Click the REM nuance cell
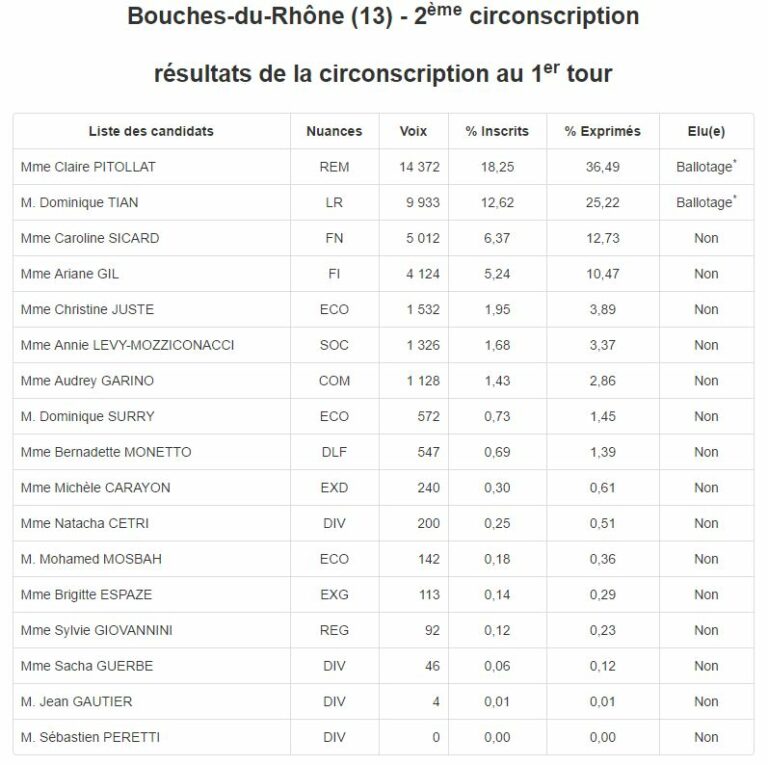 point(334,167)
